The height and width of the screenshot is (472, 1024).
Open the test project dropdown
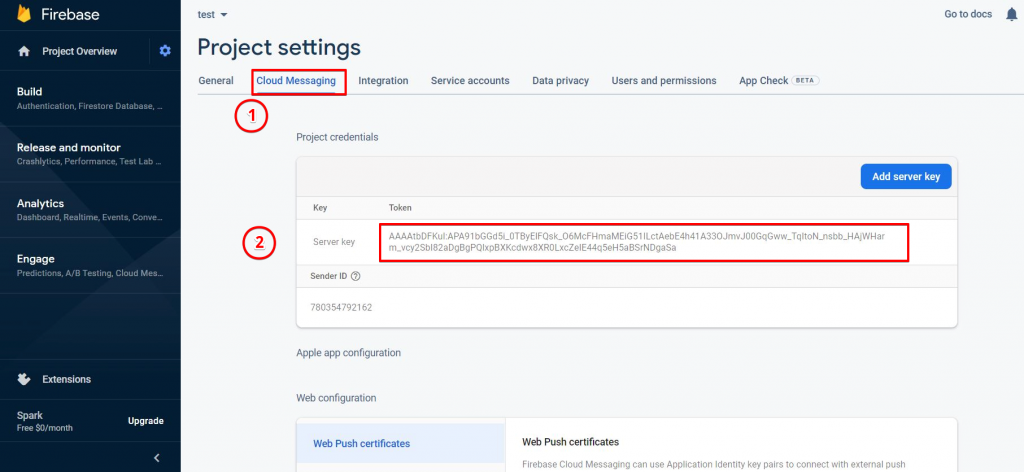pyautogui.click(x=213, y=14)
